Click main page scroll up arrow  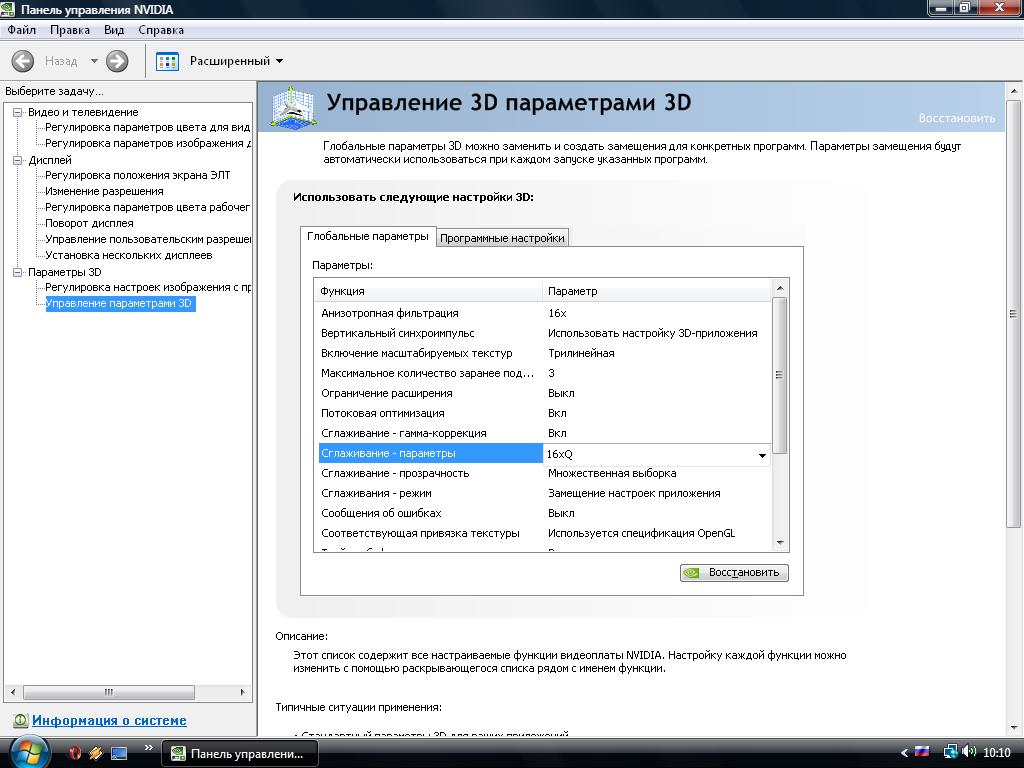pyautogui.click(x=1014, y=91)
